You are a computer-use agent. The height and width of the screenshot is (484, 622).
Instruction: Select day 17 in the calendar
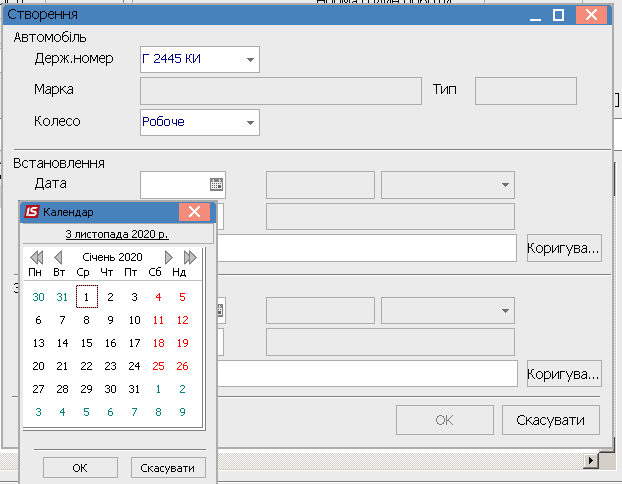click(x=134, y=343)
